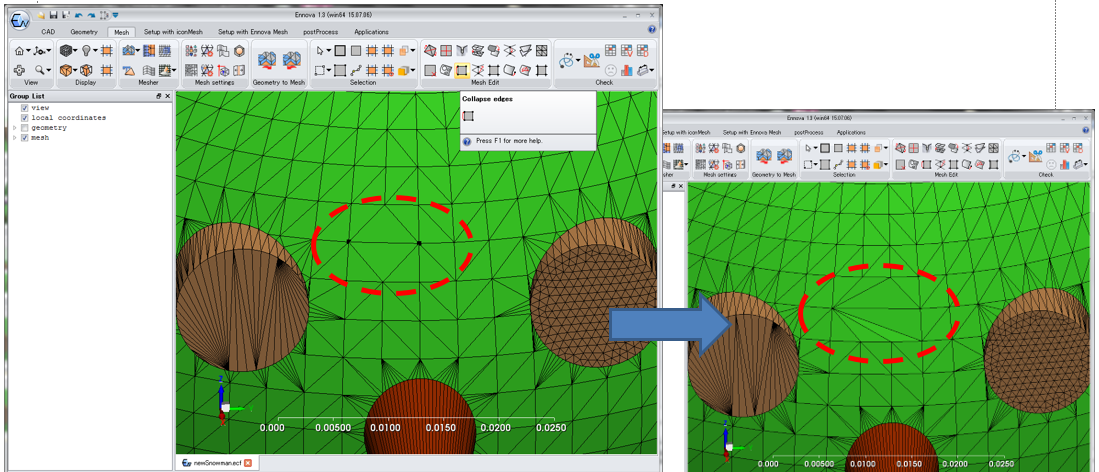Click the highlighted Collapse edges tool

pyautogui.click(x=462, y=70)
